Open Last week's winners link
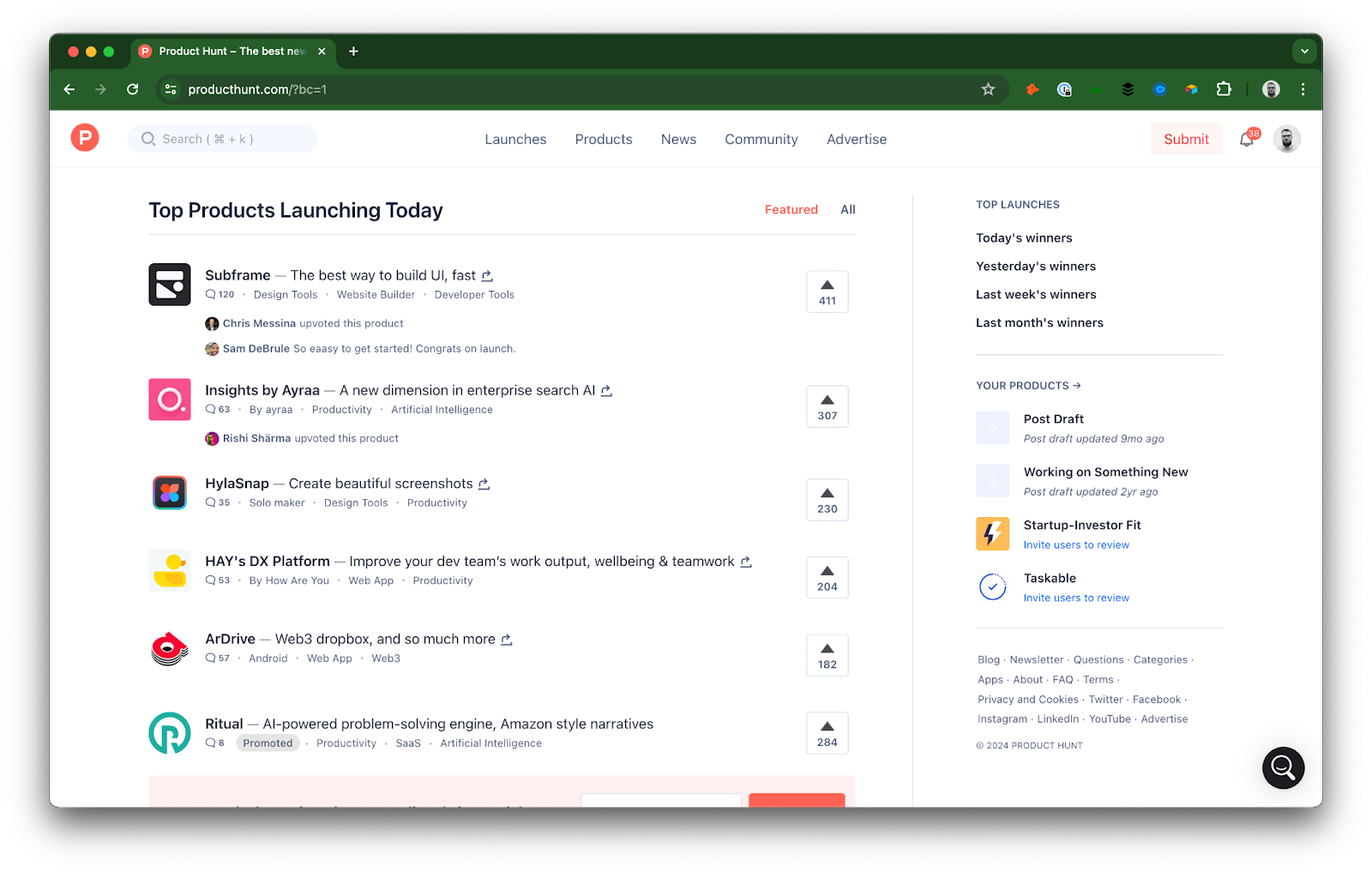The width and height of the screenshot is (1372, 872). (1036, 295)
